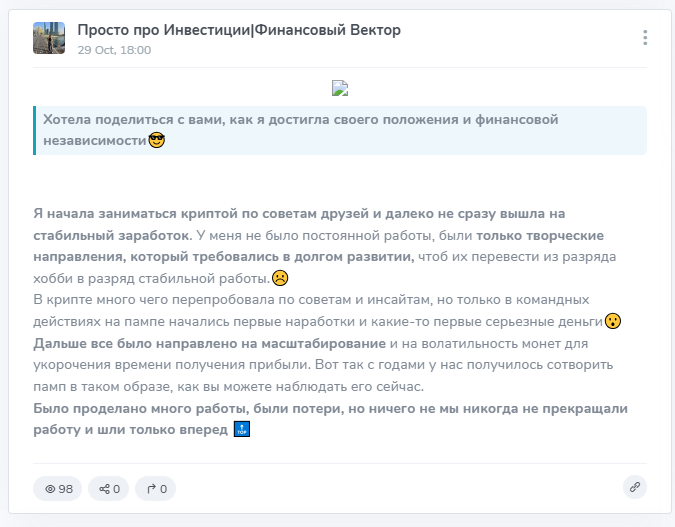The height and width of the screenshot is (527, 675).
Task: Click the bold text стабильный заработок
Action: 111,236
